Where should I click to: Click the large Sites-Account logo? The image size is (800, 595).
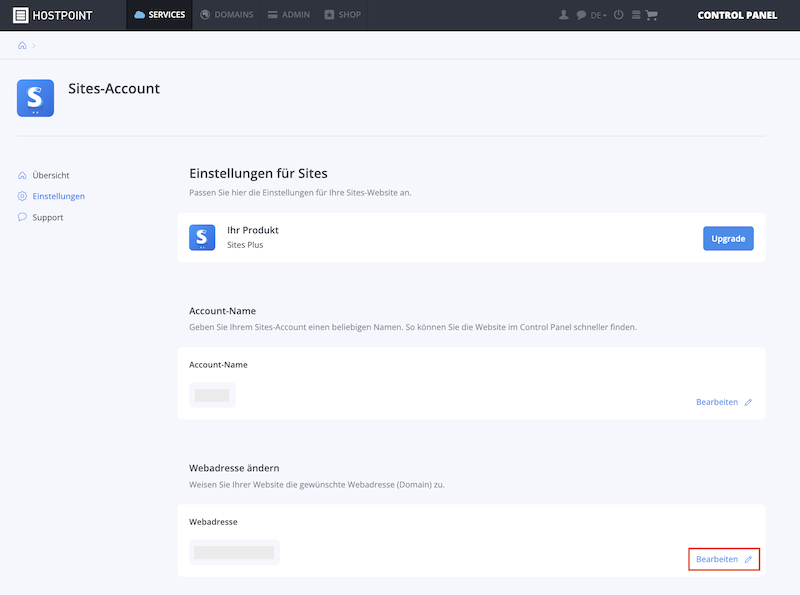(x=35, y=98)
